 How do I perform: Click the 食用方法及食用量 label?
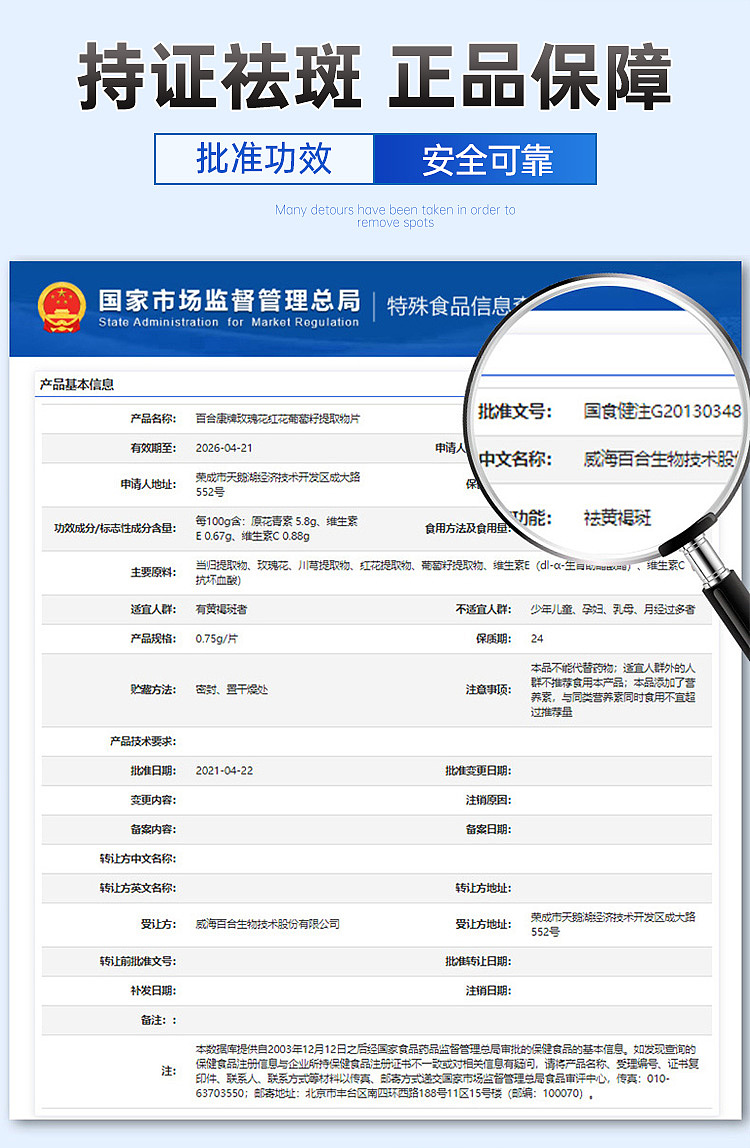468,529
